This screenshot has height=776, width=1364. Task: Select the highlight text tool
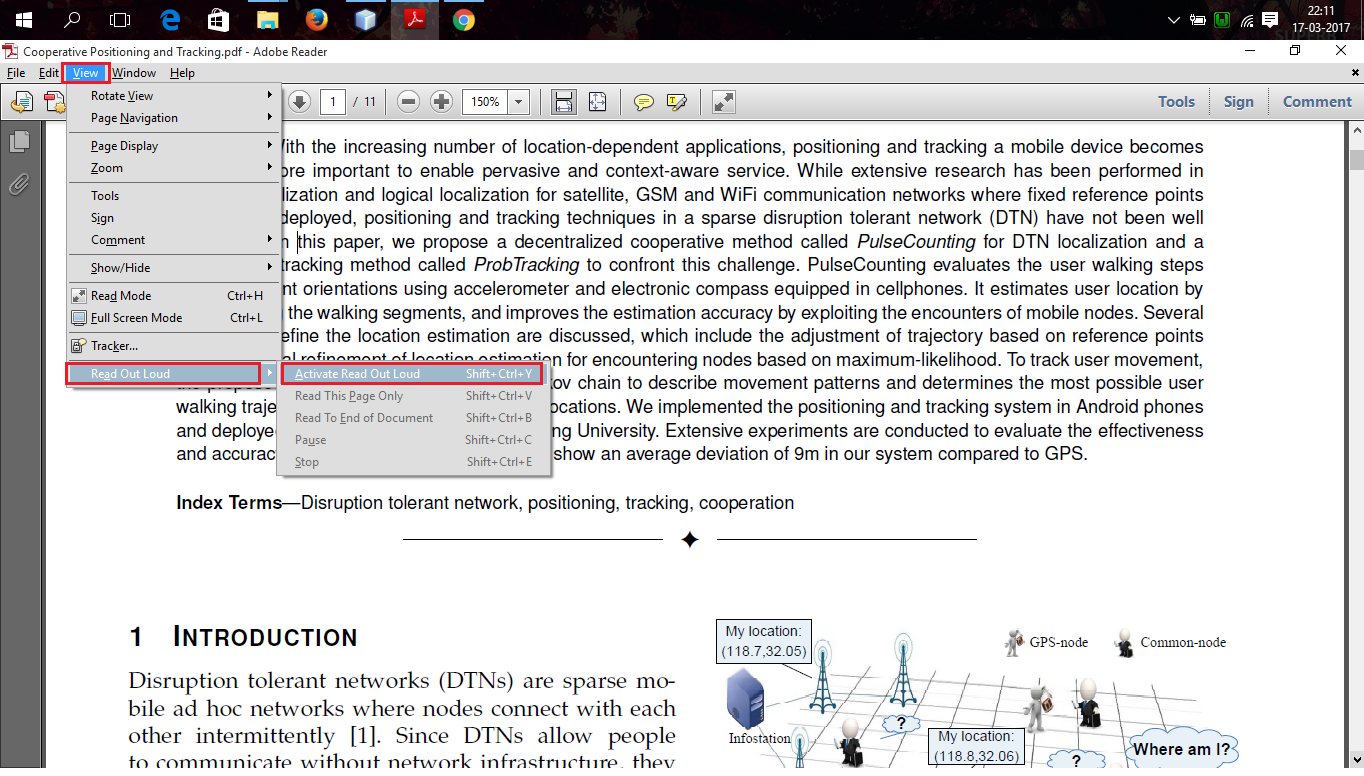(678, 101)
